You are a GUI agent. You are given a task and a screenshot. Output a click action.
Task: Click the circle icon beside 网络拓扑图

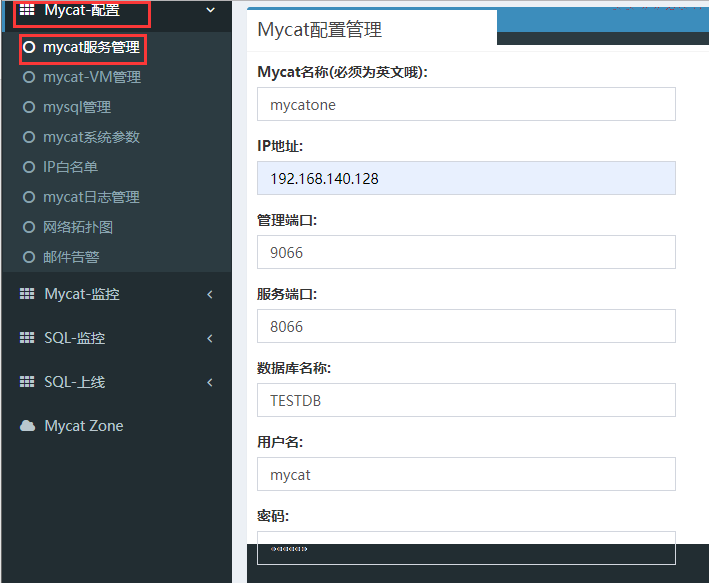29,227
